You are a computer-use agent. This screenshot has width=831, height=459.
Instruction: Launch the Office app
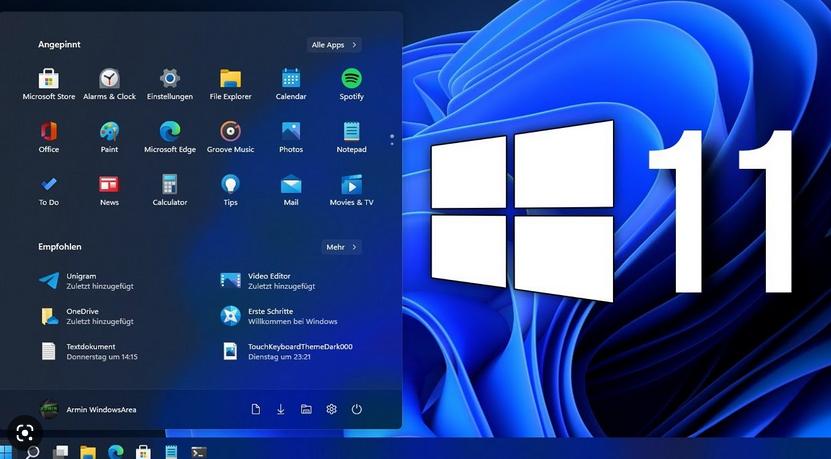click(x=49, y=138)
